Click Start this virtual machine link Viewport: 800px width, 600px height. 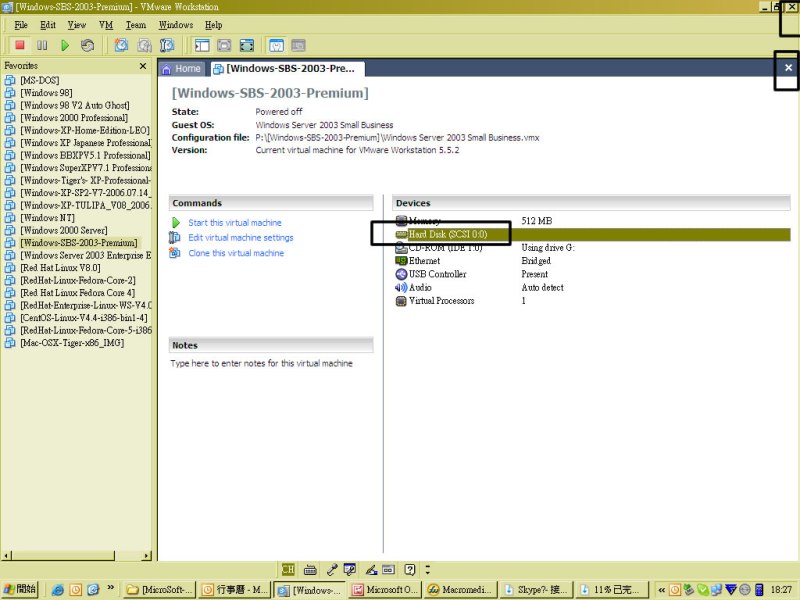(235, 223)
